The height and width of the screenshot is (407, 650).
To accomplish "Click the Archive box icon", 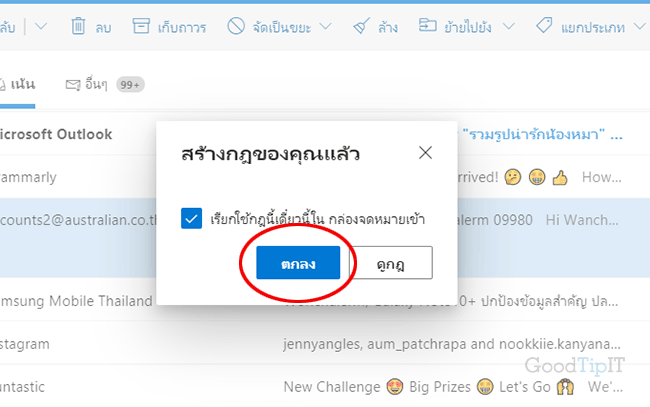I will pos(141,26).
